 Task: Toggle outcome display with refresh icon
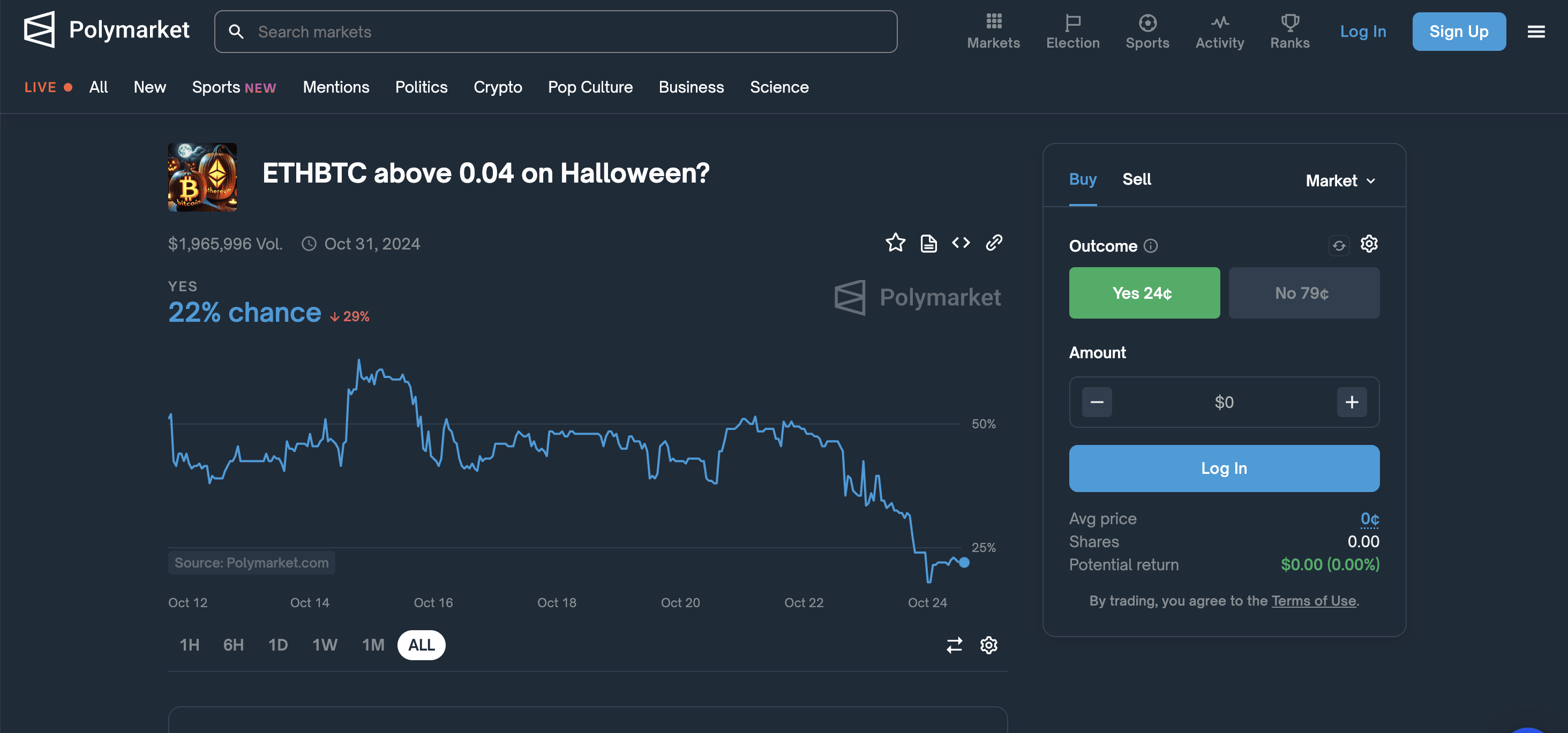[x=1339, y=245]
